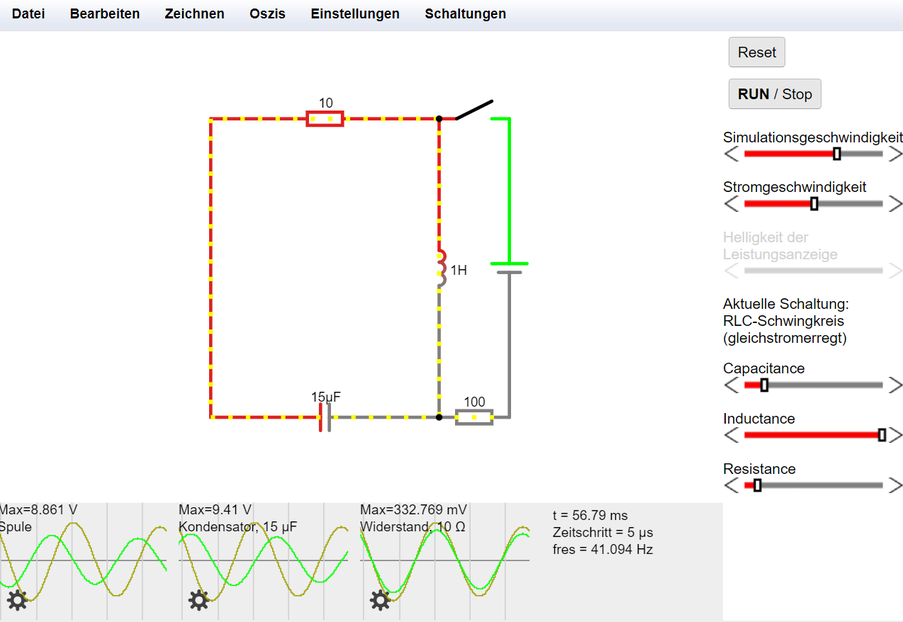Click the Reset button

[x=757, y=52]
